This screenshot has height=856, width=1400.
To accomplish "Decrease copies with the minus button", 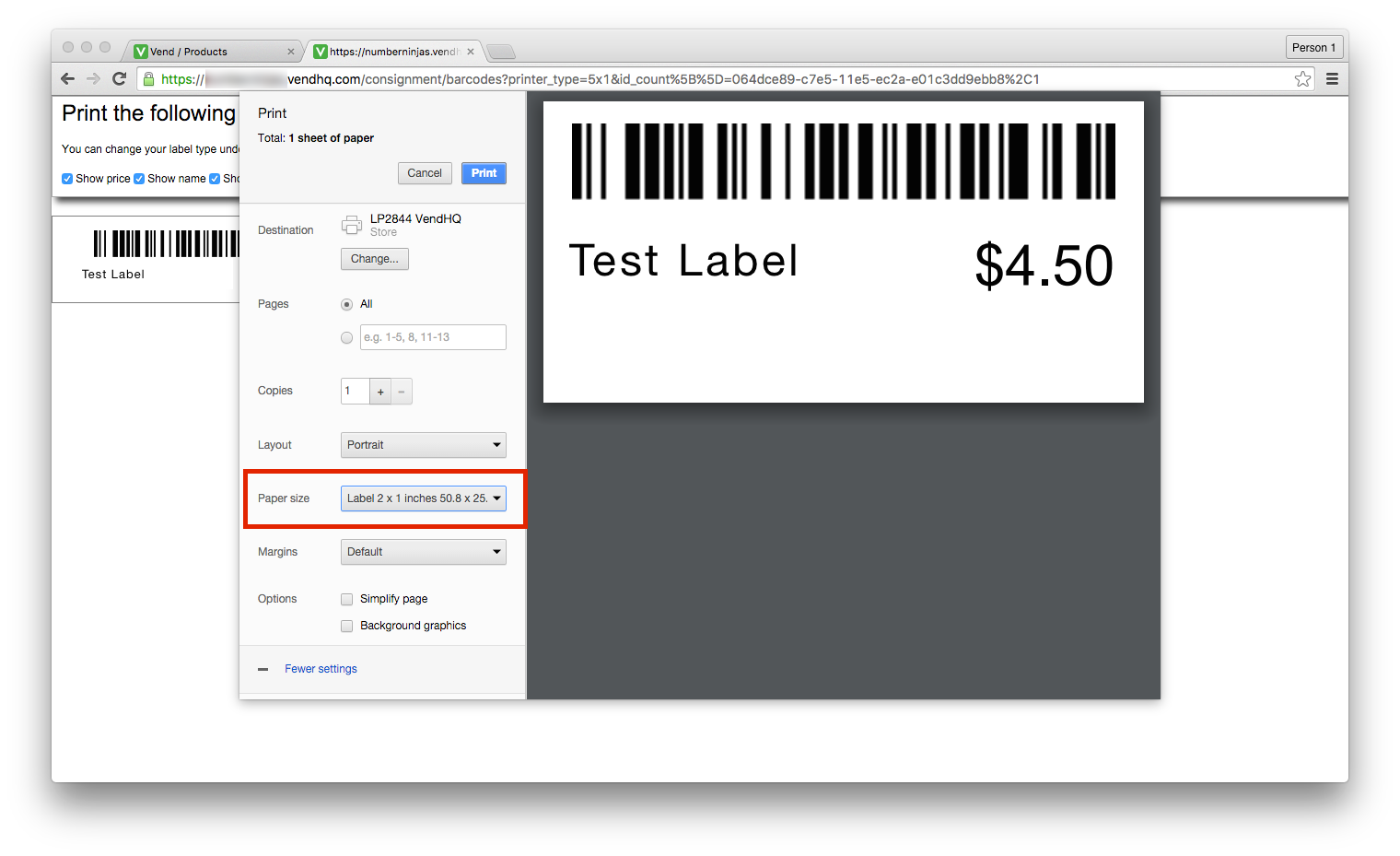I will [x=402, y=392].
